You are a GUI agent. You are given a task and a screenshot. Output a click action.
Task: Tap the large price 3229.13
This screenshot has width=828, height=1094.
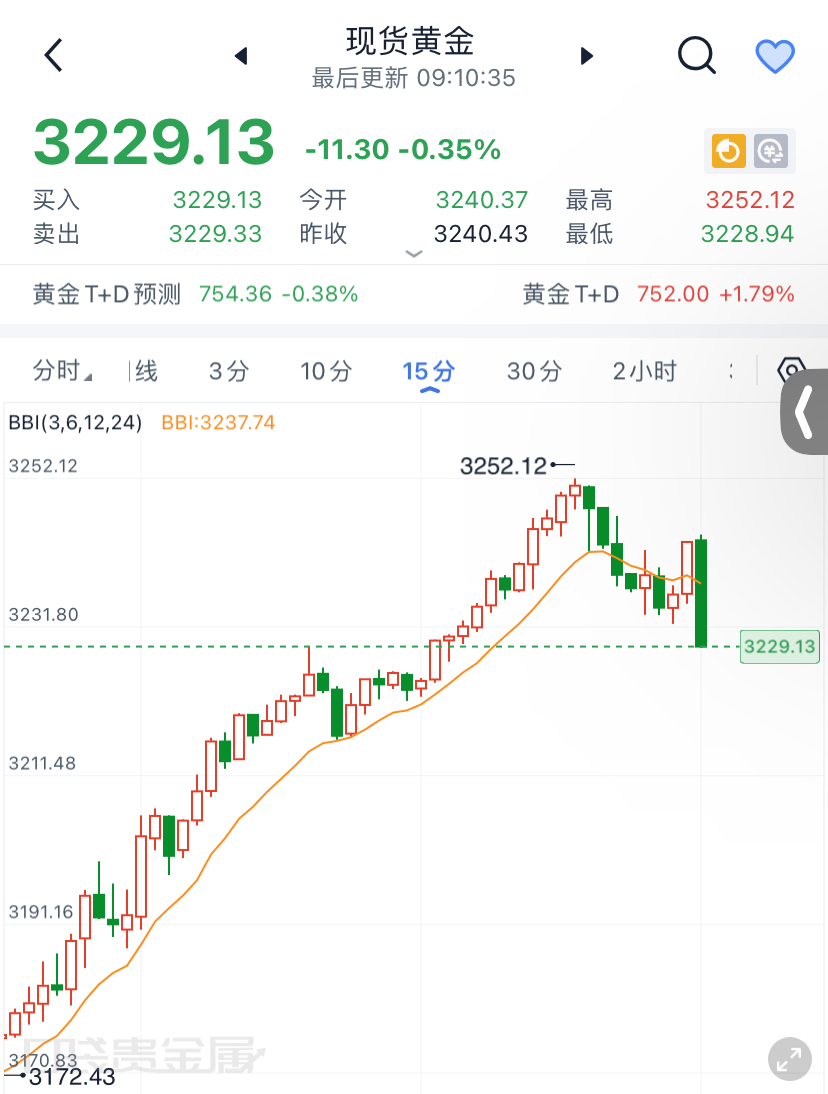(x=154, y=142)
